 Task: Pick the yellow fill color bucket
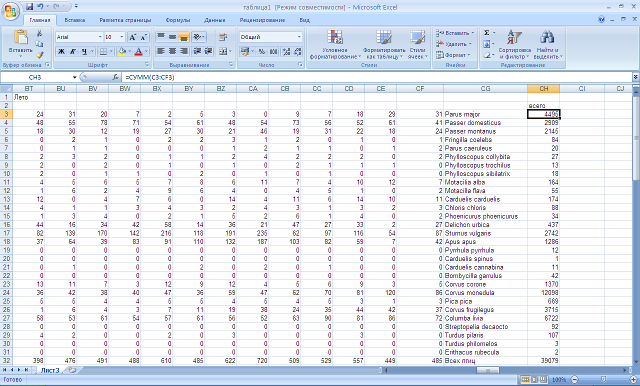122,51
